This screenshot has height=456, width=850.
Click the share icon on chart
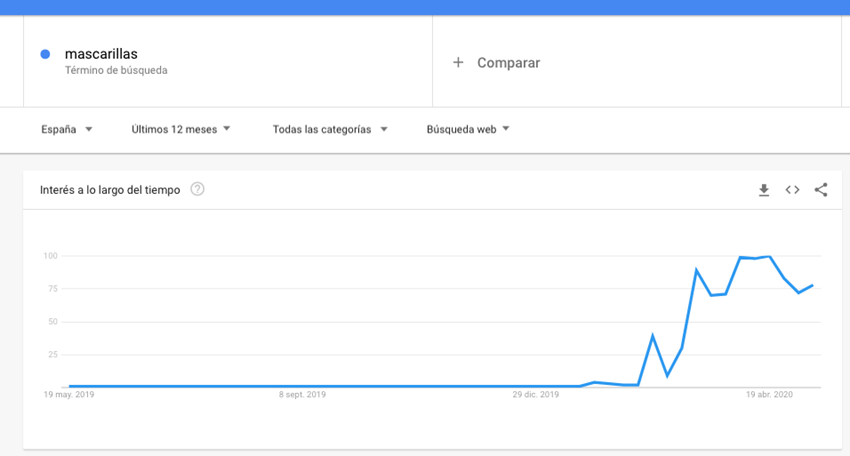click(x=821, y=190)
